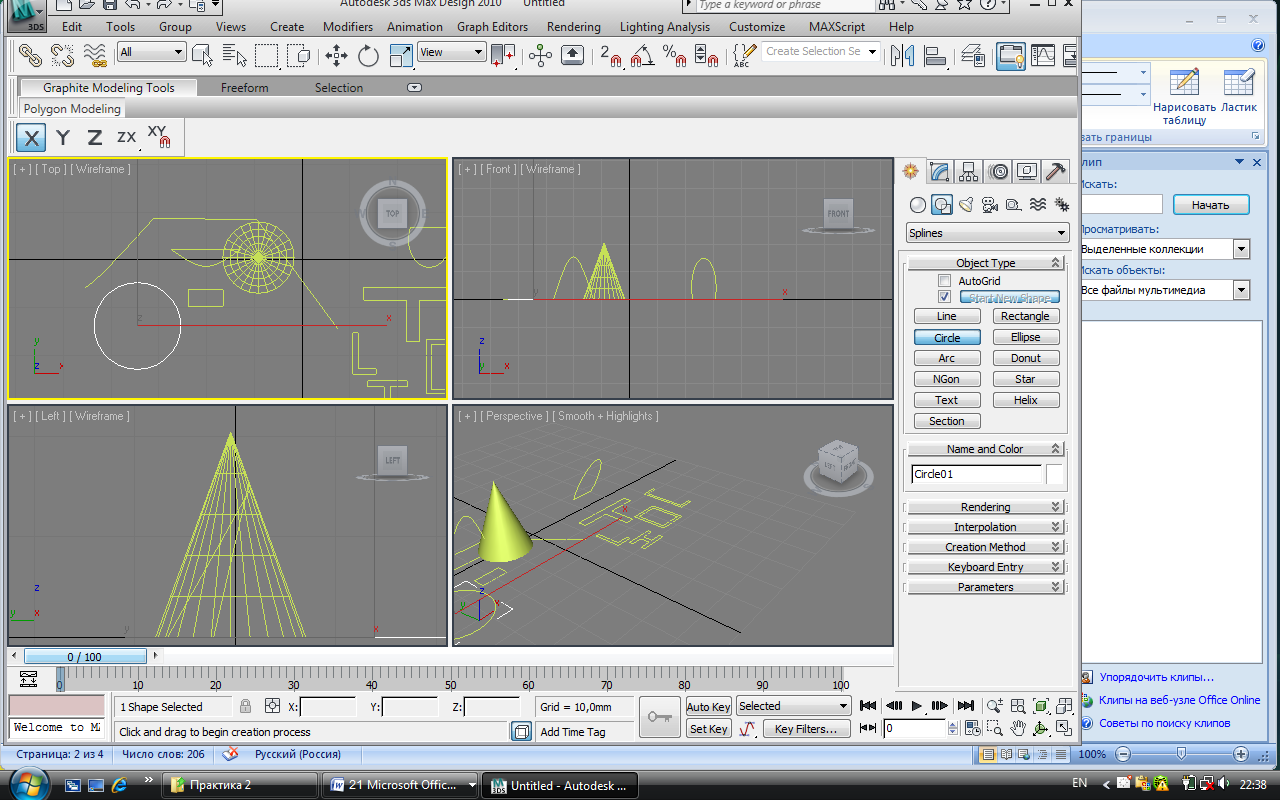Enable the AutoGrid checkbox
Viewport: 1280px width, 800px height.
pos(945,281)
